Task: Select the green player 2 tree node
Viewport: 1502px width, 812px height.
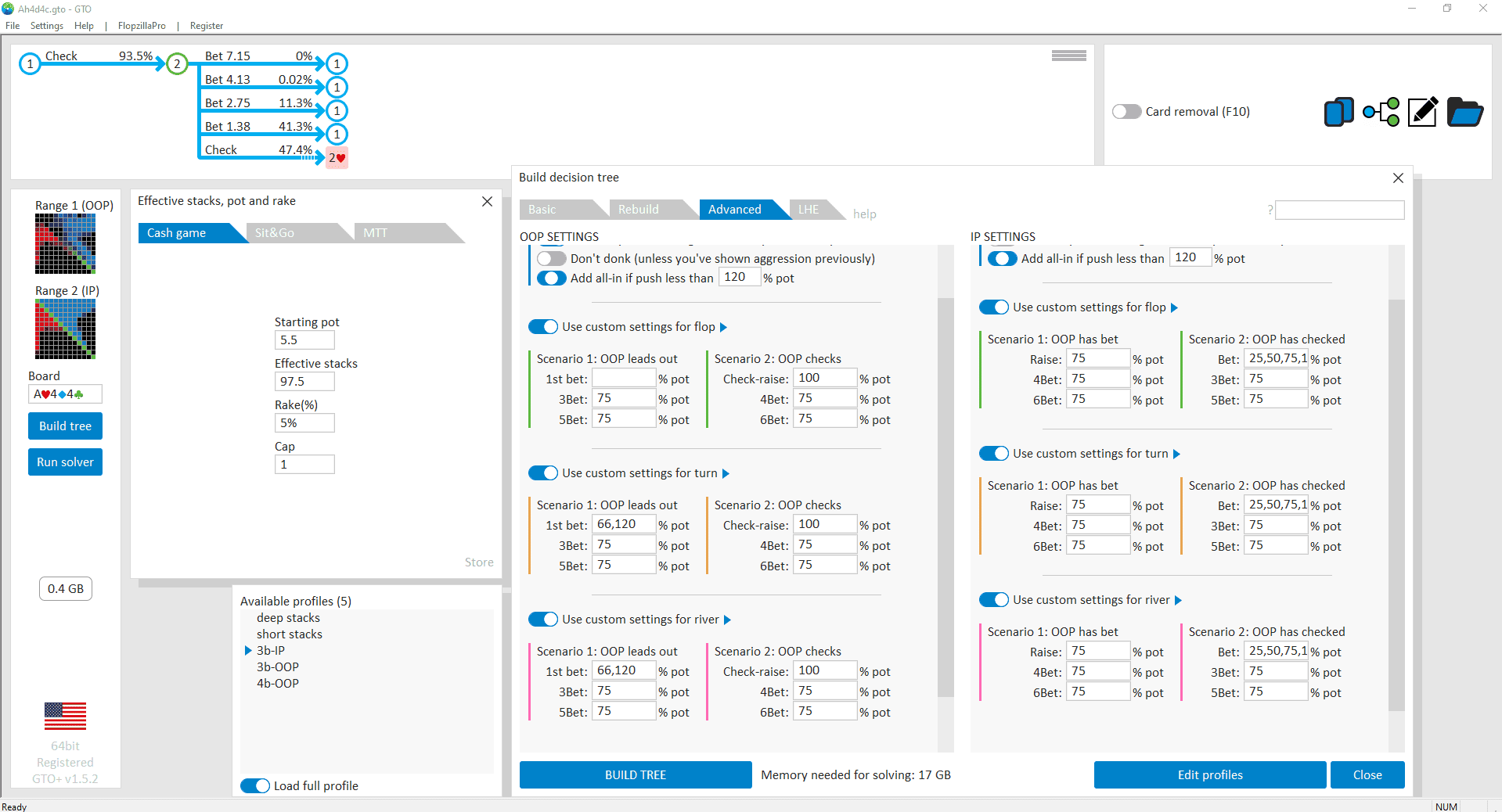Action: (178, 63)
